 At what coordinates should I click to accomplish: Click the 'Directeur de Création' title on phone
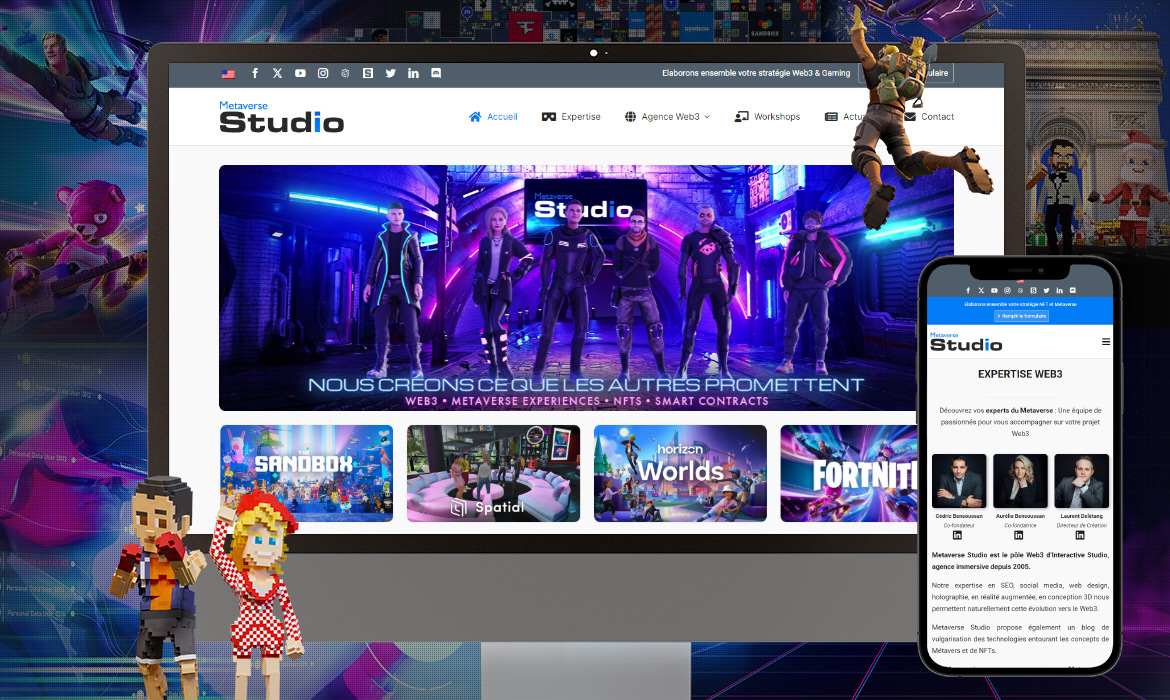point(1081,525)
